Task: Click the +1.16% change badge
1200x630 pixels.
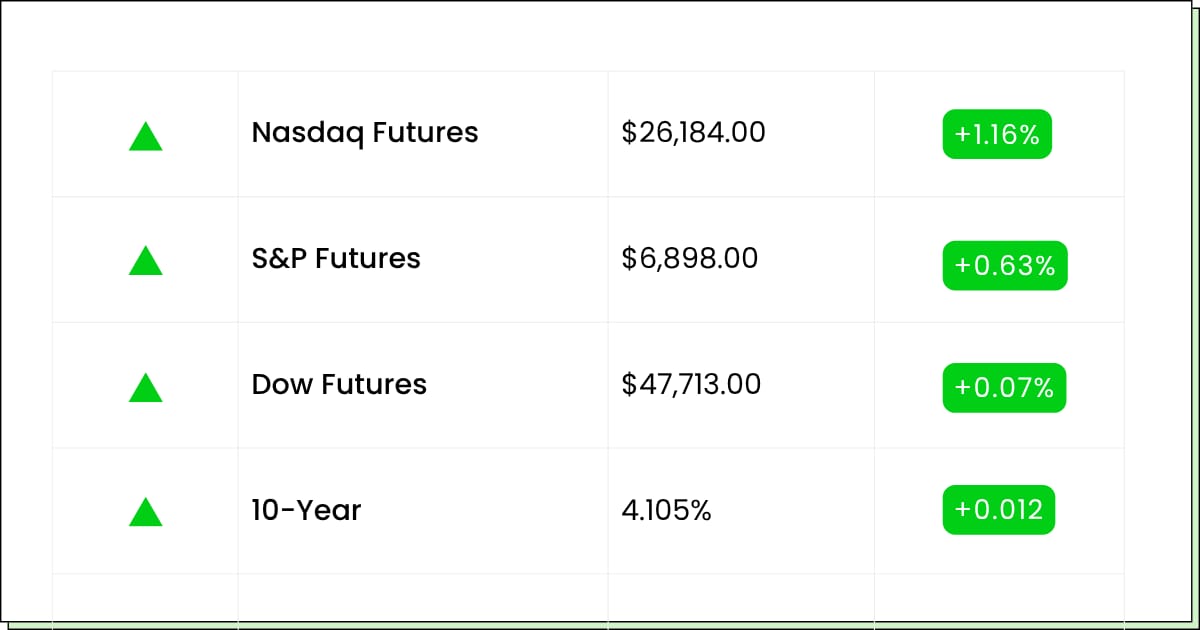Action: pos(997,134)
